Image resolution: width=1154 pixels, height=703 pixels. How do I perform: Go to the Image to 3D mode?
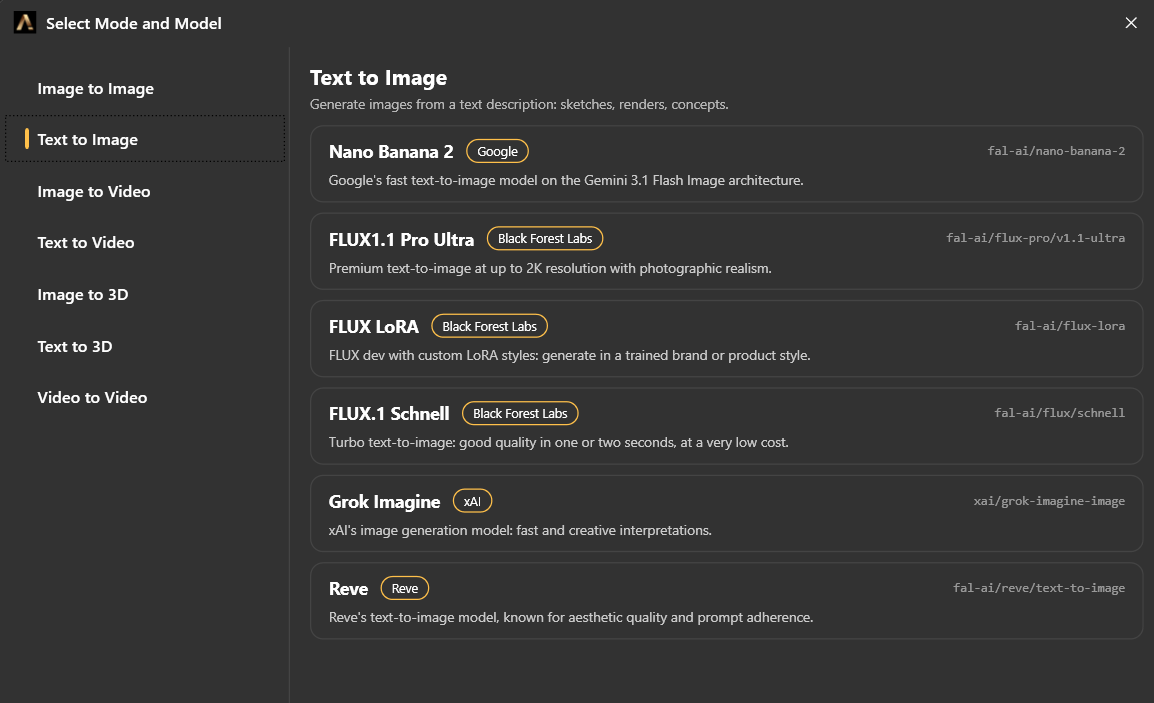pyautogui.click(x=145, y=294)
